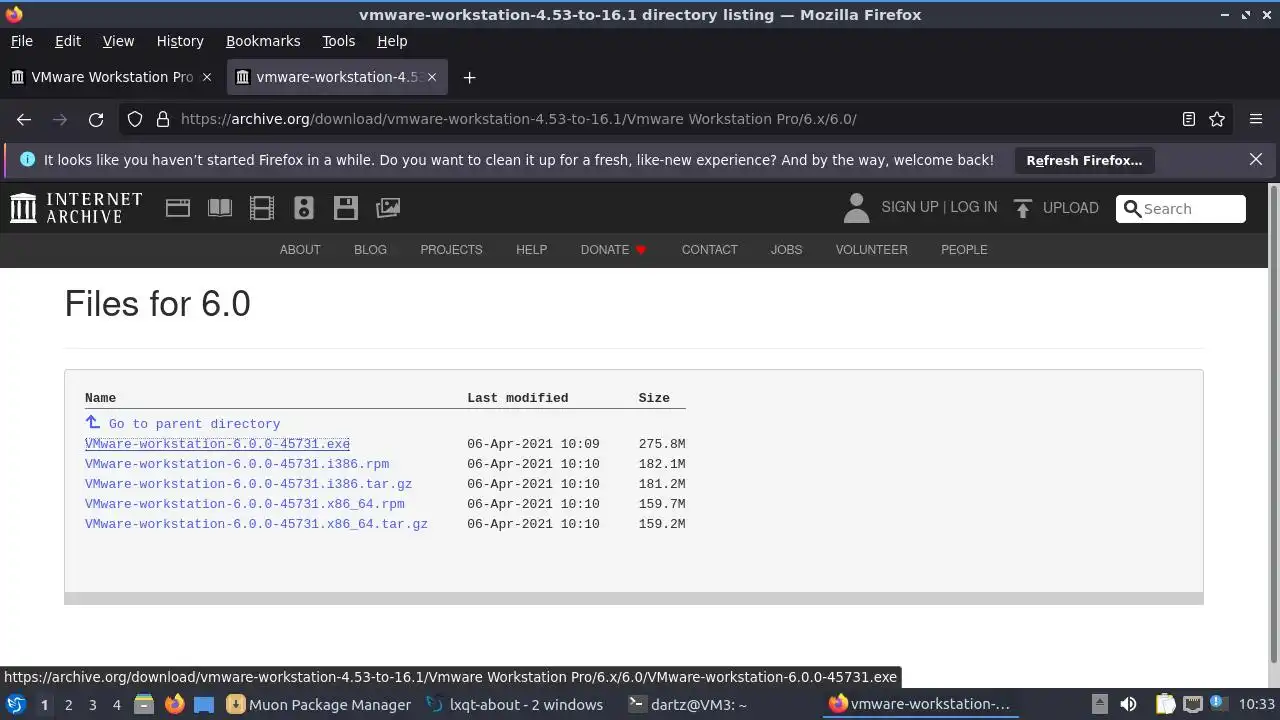Switch to Muon Package Manager taskbar window
Screen dimensions: 1280x720
pos(319,704)
